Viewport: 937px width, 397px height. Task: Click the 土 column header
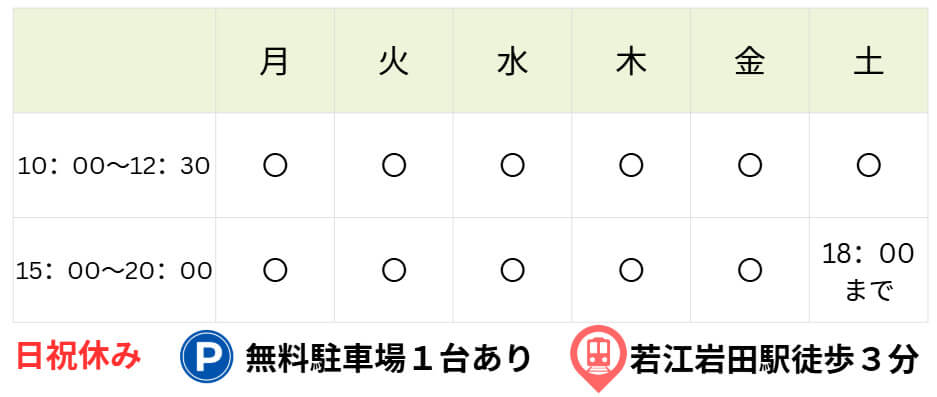point(868,61)
